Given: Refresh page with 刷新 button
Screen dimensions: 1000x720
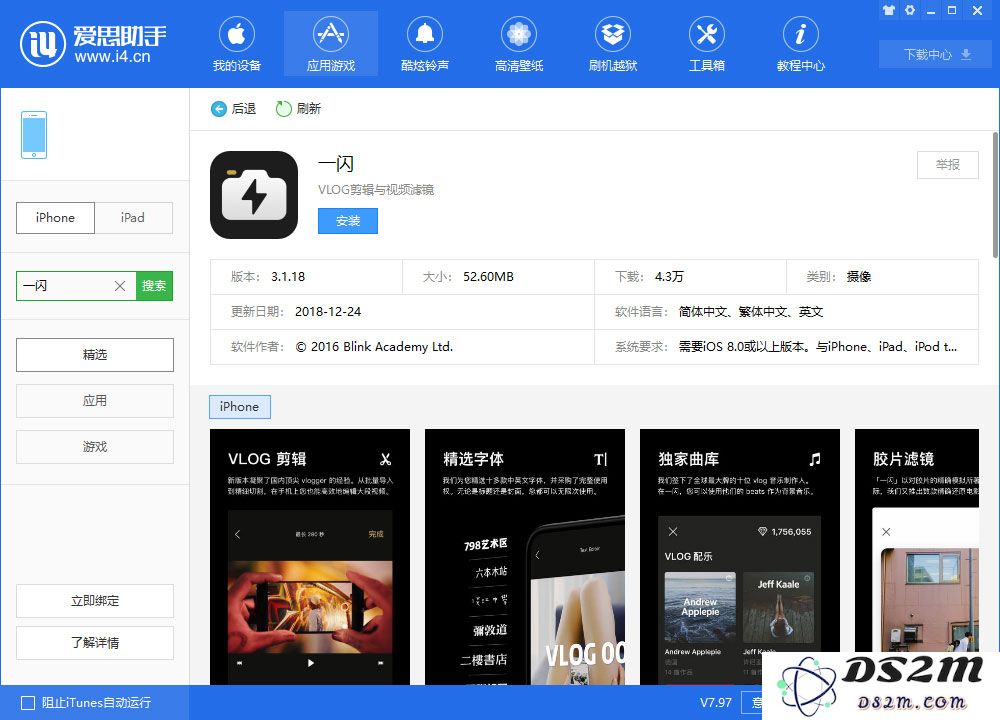Looking at the screenshot, I should (298, 109).
